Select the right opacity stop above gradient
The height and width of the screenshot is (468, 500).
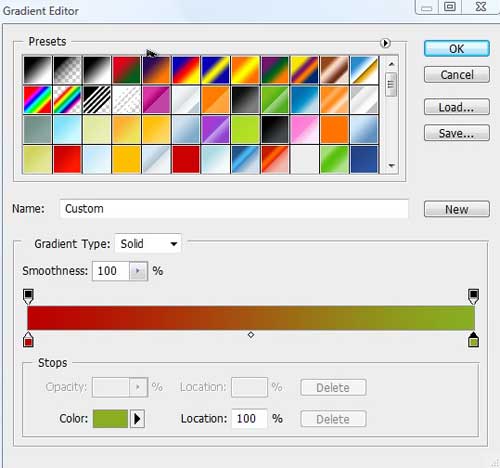[473, 296]
